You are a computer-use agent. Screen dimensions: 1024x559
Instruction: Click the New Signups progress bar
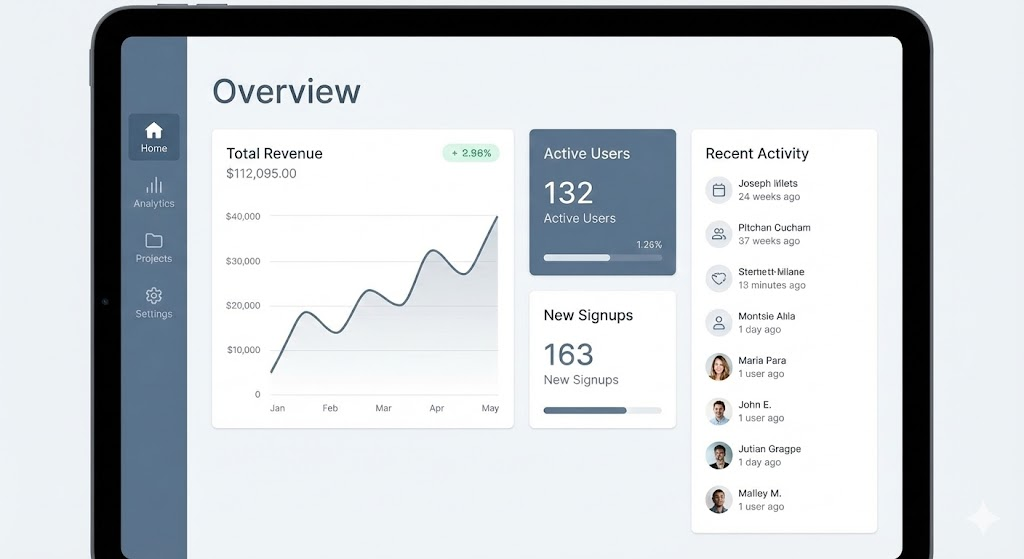[x=602, y=410]
